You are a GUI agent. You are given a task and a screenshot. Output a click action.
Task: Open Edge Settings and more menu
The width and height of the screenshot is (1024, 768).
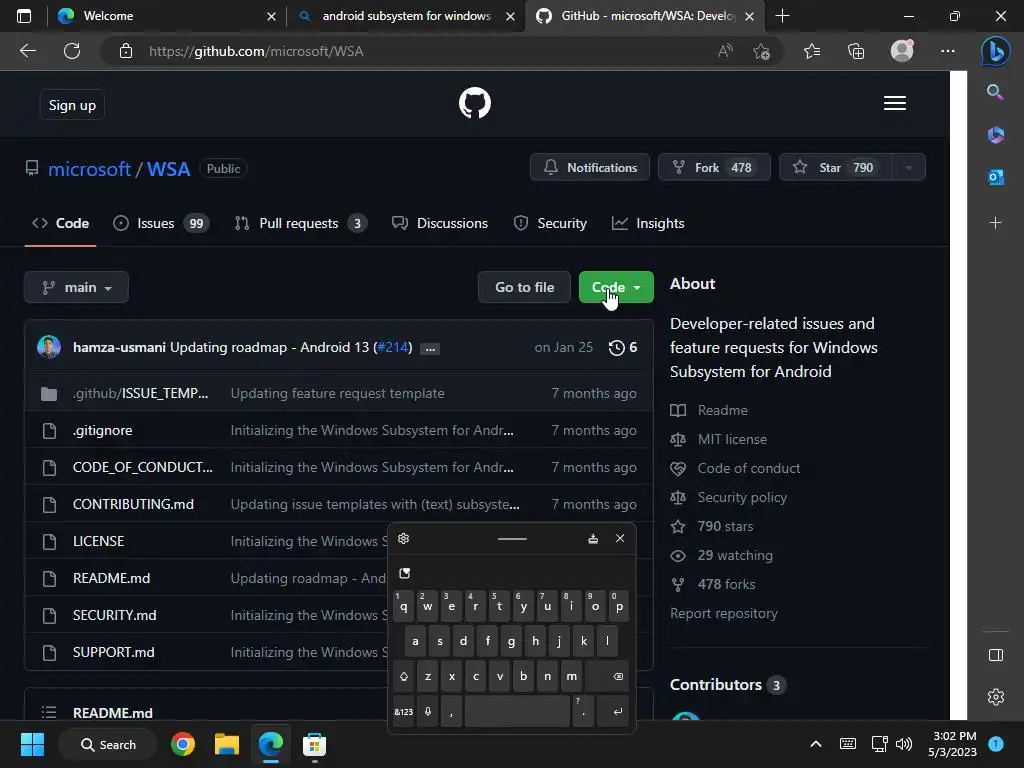coord(948,51)
